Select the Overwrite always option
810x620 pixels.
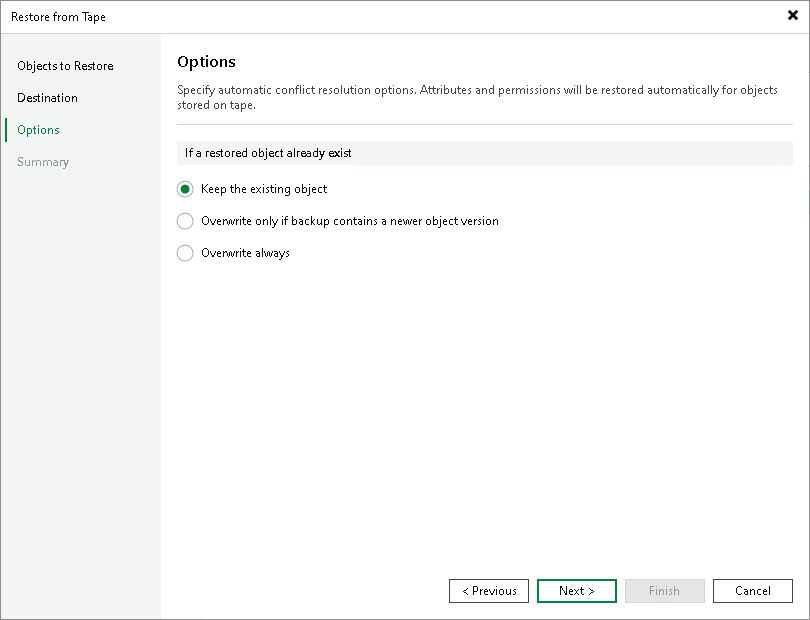point(185,253)
